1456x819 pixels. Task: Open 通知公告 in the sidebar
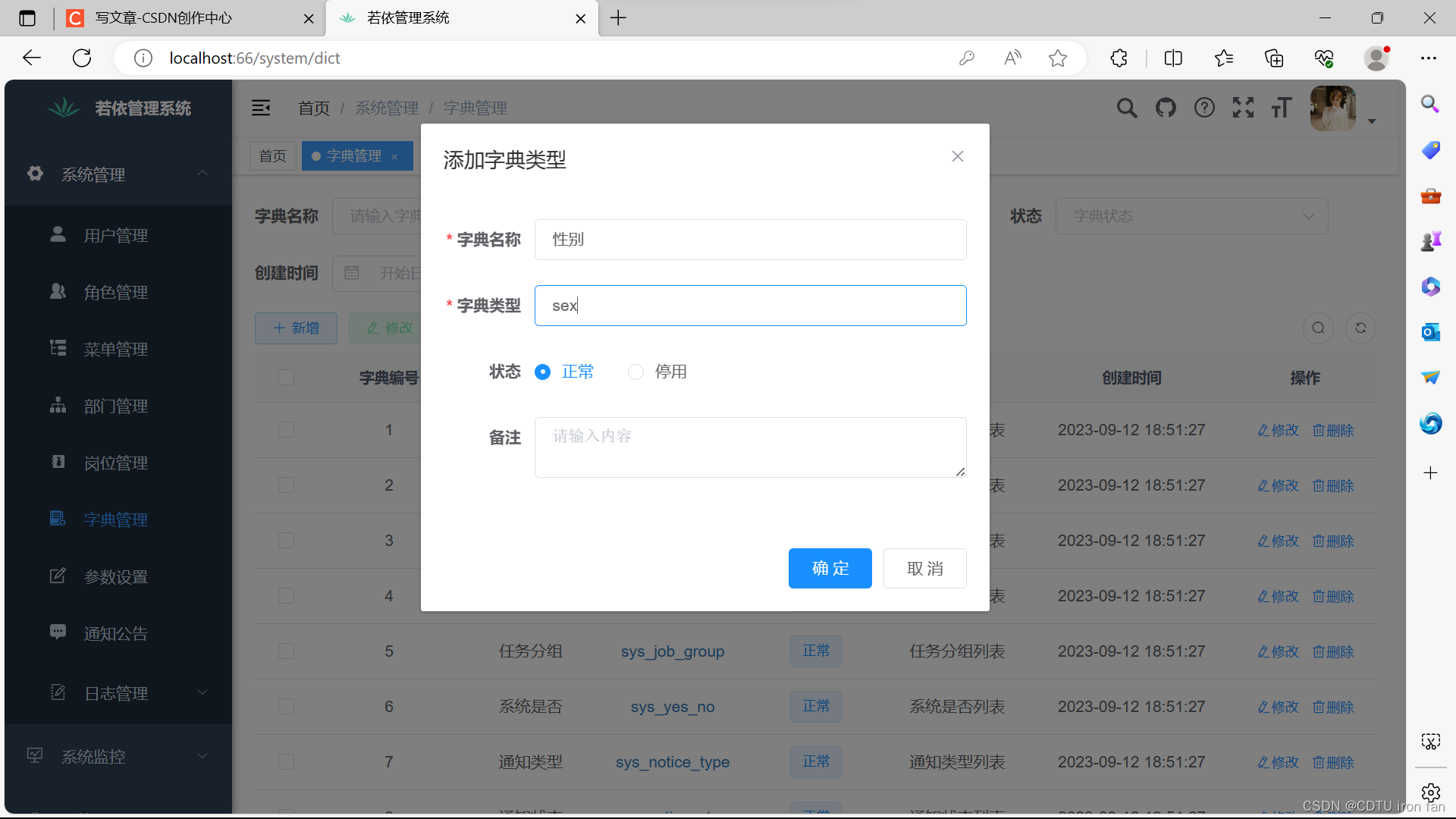tap(118, 633)
